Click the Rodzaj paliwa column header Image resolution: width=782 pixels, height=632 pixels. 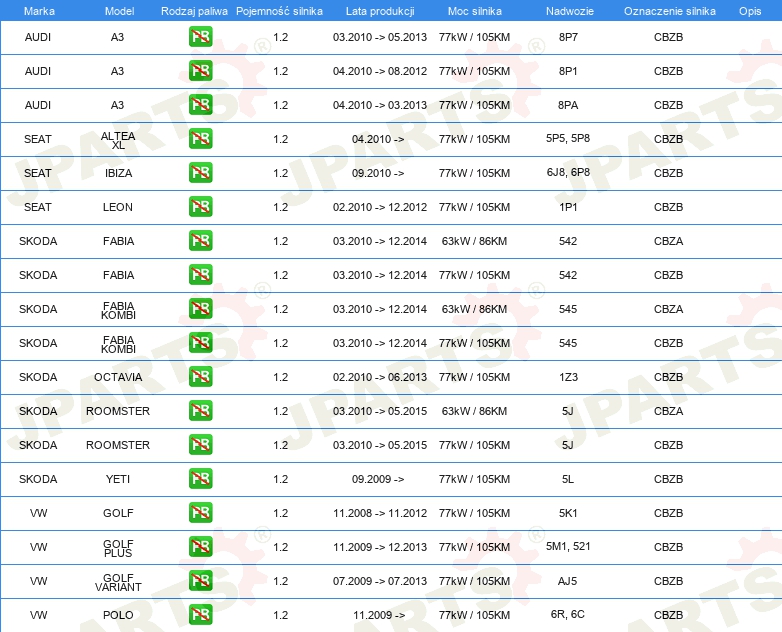click(194, 11)
